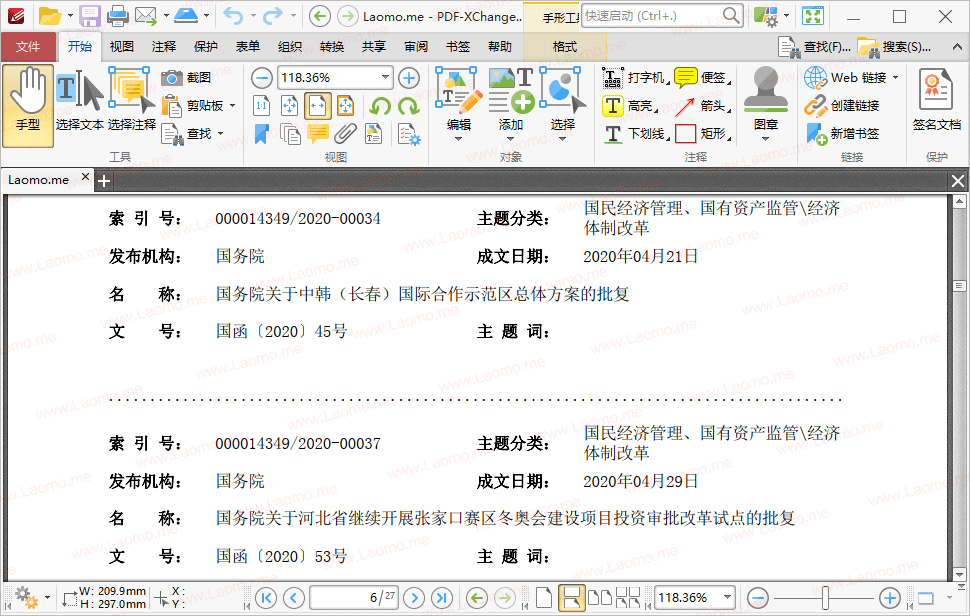970x616 pixels.
Task: Click the Sign Document (签名文档) icon
Action: 936,100
